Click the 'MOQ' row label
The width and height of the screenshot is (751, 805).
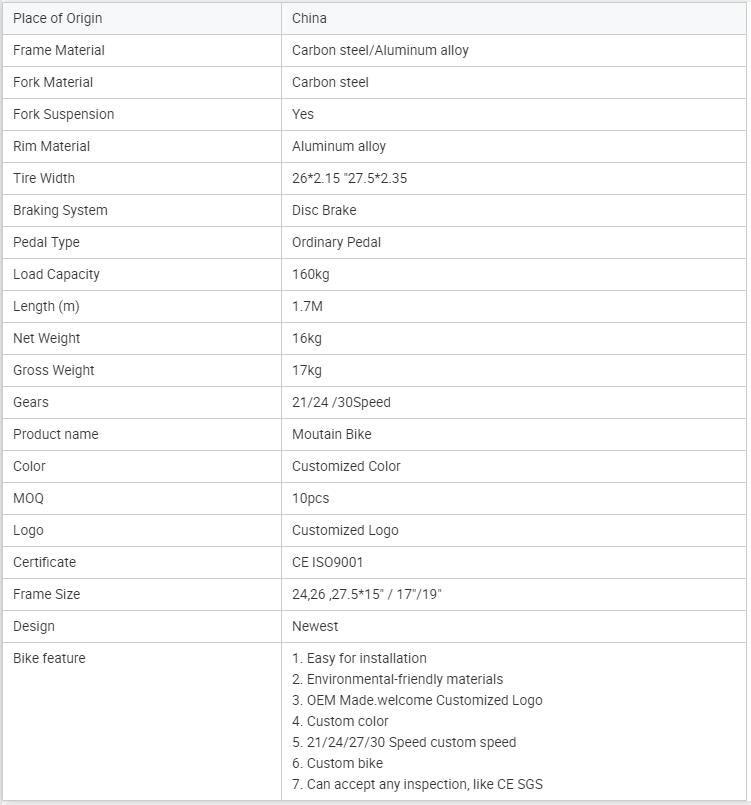[28, 498]
